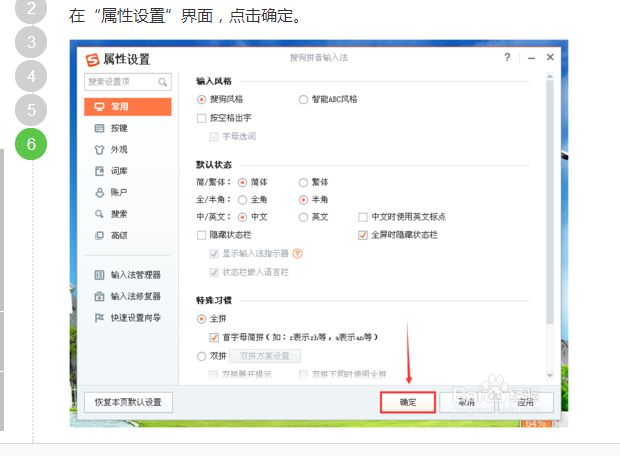Image resolution: width=620 pixels, height=456 pixels.
Task: Click the magnifier icon beside 搜索
Action: tap(99, 214)
